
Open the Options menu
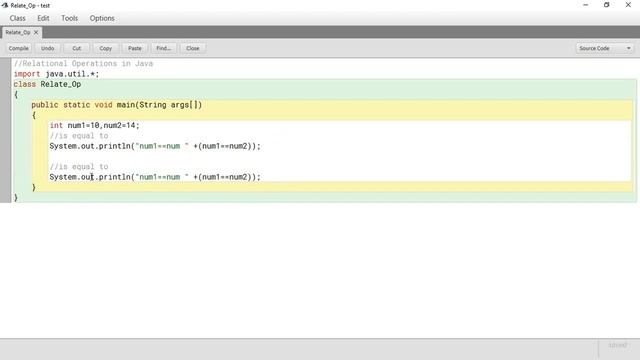[102, 18]
